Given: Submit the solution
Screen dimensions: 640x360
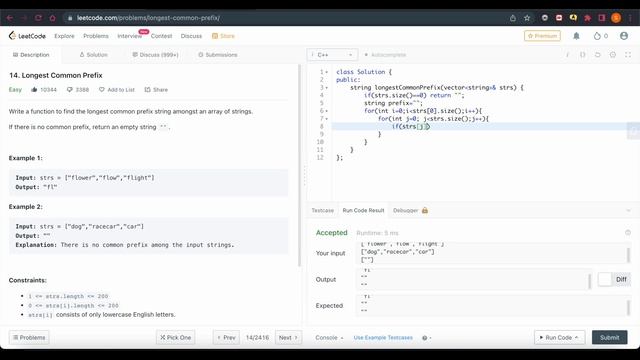Looking at the screenshot, I should (x=609, y=338).
